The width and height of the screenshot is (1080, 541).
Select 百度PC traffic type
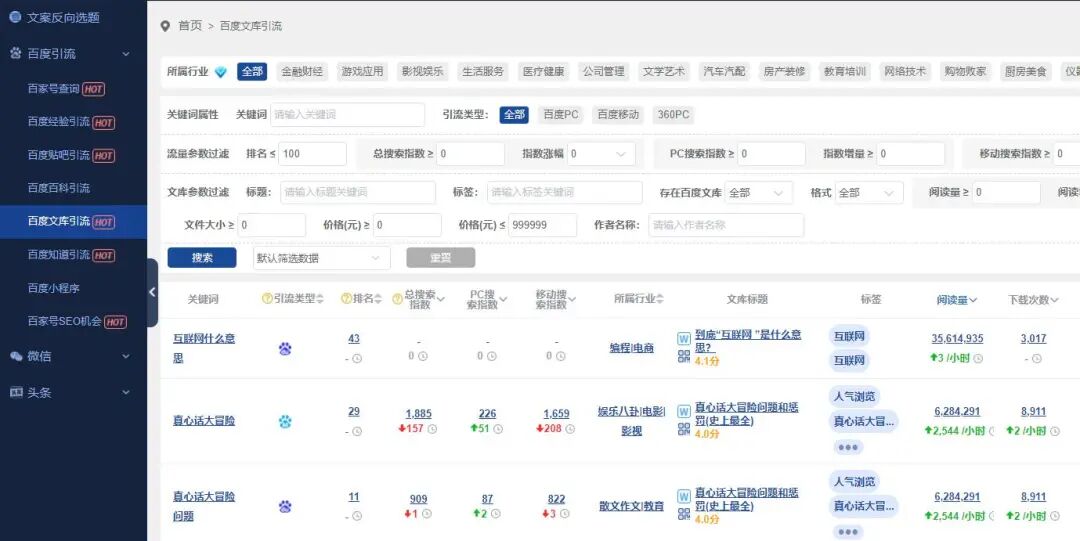click(x=561, y=115)
